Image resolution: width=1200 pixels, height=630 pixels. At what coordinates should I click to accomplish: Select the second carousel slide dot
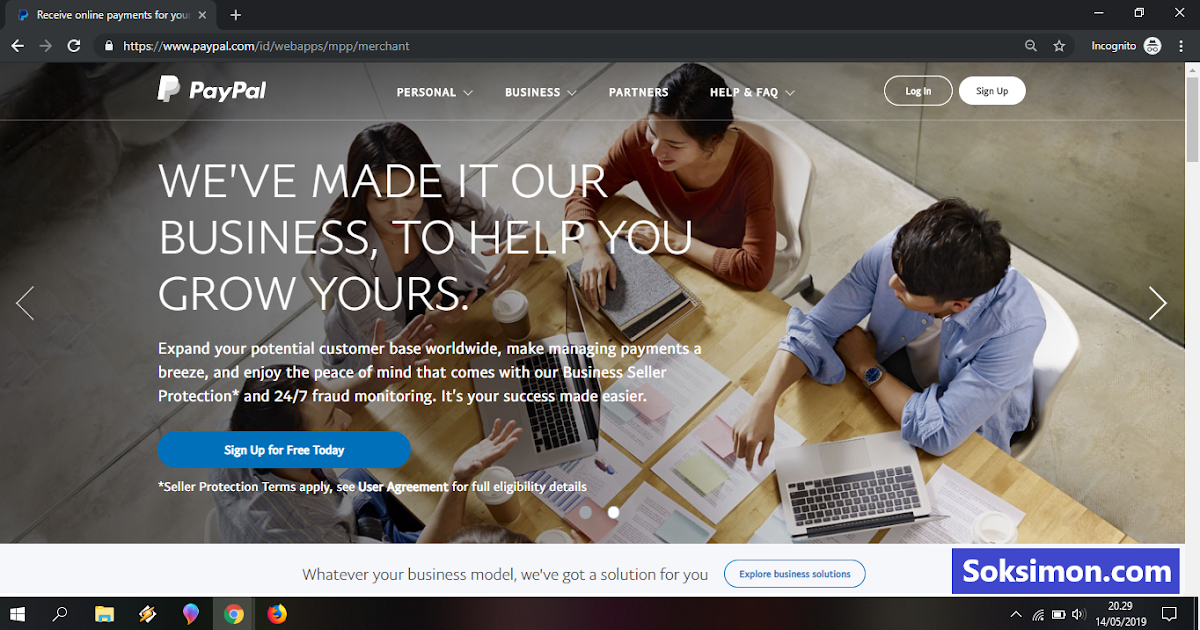click(614, 512)
